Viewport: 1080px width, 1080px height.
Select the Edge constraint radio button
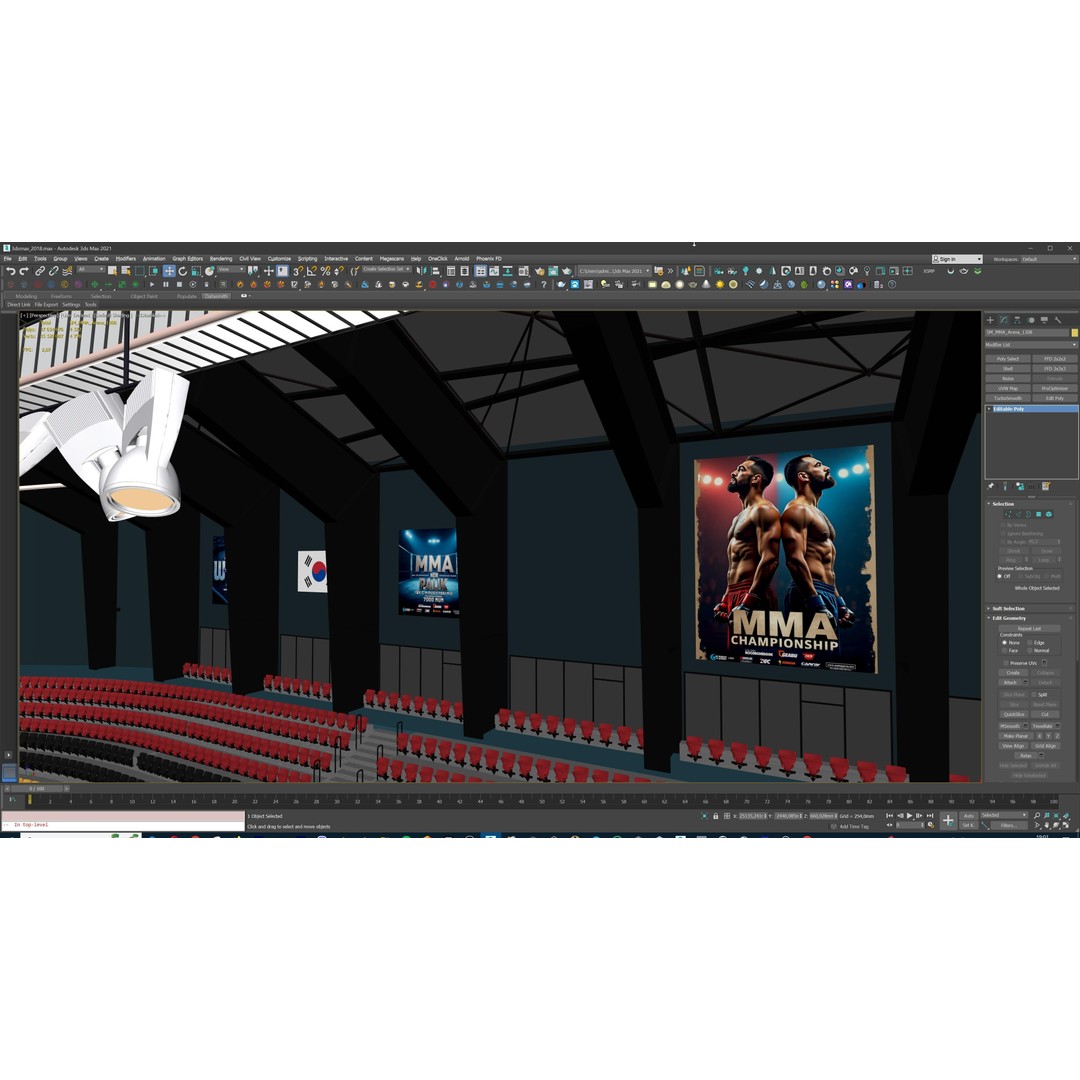coord(1030,643)
